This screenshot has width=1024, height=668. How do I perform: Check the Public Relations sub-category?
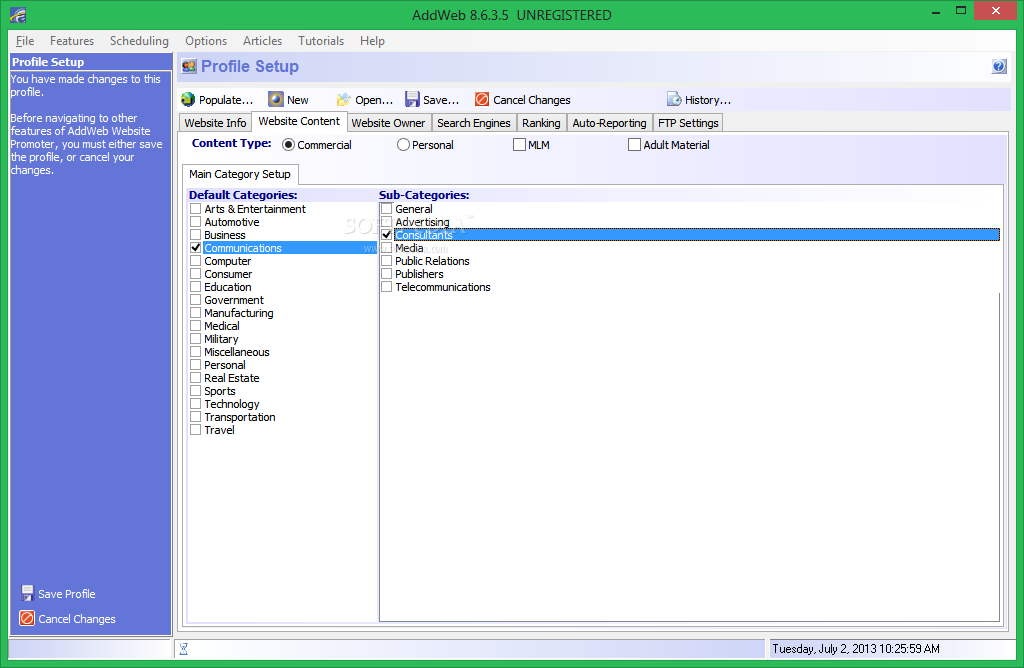[387, 261]
